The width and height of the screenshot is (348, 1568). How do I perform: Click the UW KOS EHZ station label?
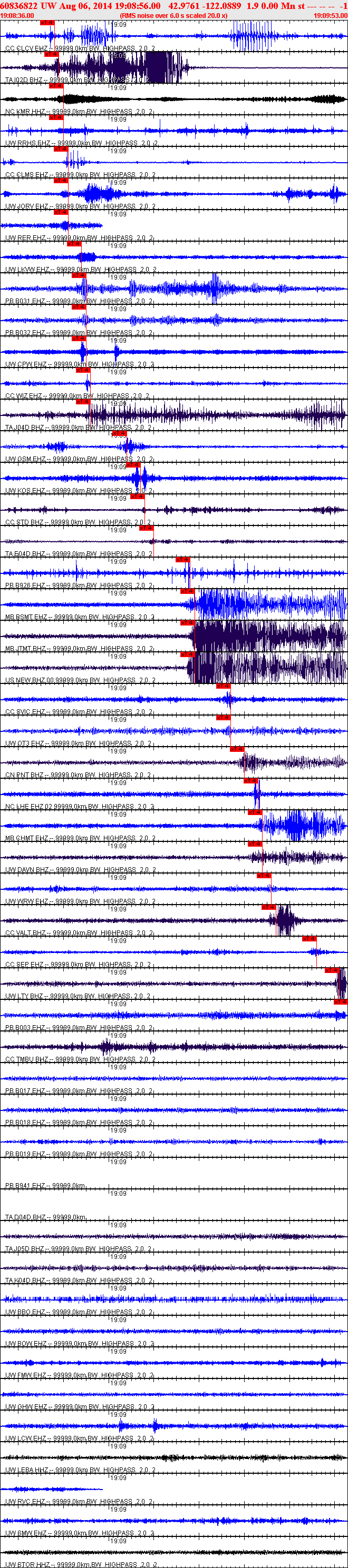tap(79, 491)
